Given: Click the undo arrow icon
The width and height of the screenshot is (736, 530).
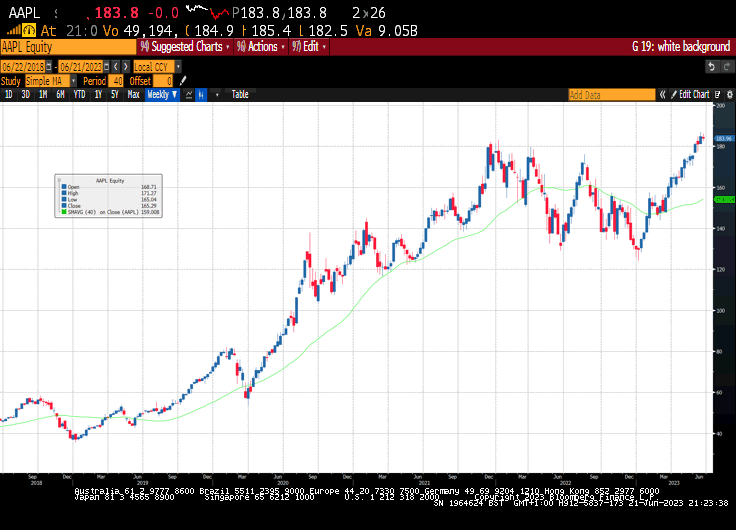Looking at the screenshot, I should 712,67.
